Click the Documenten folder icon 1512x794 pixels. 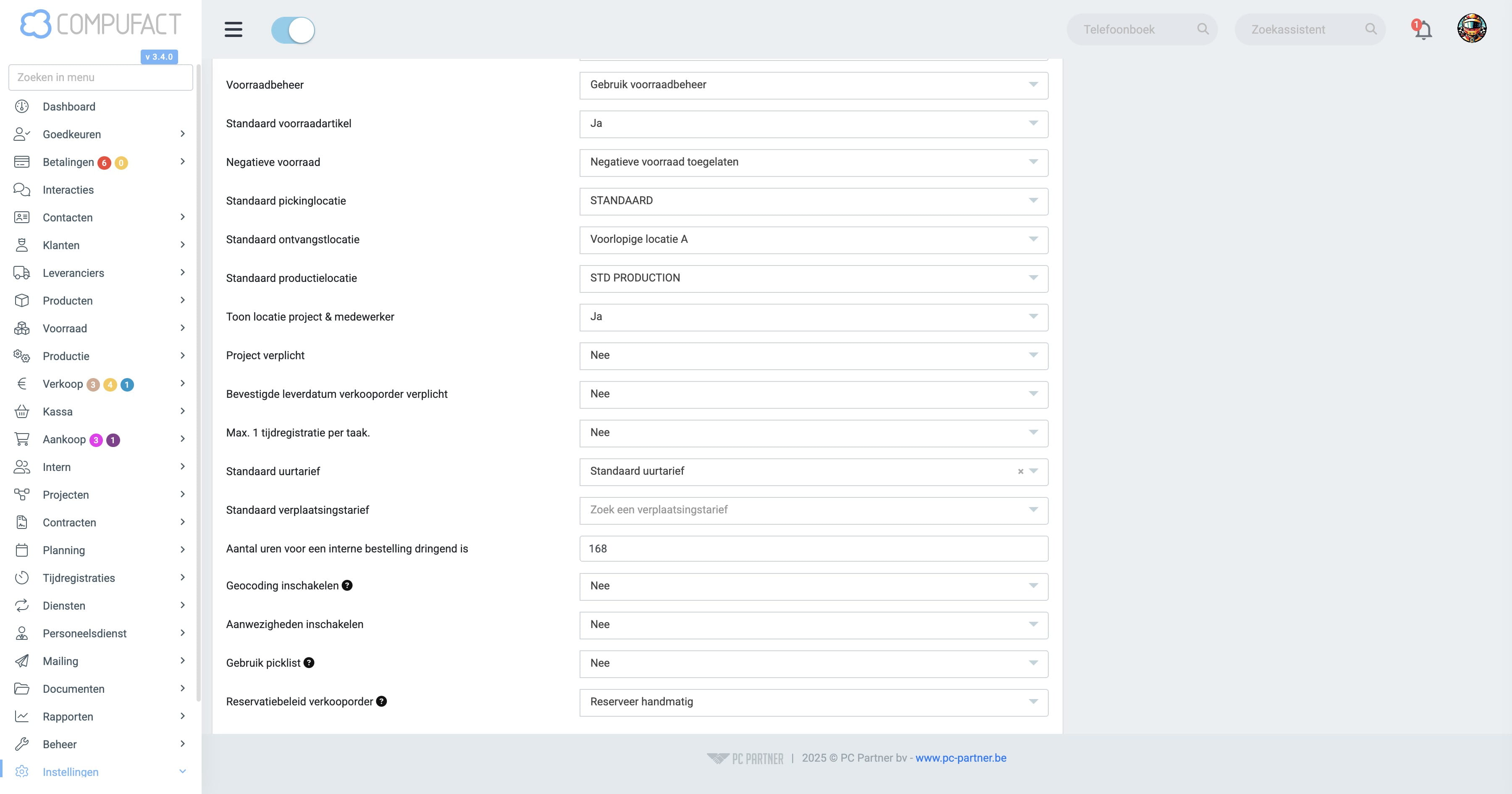coord(22,689)
